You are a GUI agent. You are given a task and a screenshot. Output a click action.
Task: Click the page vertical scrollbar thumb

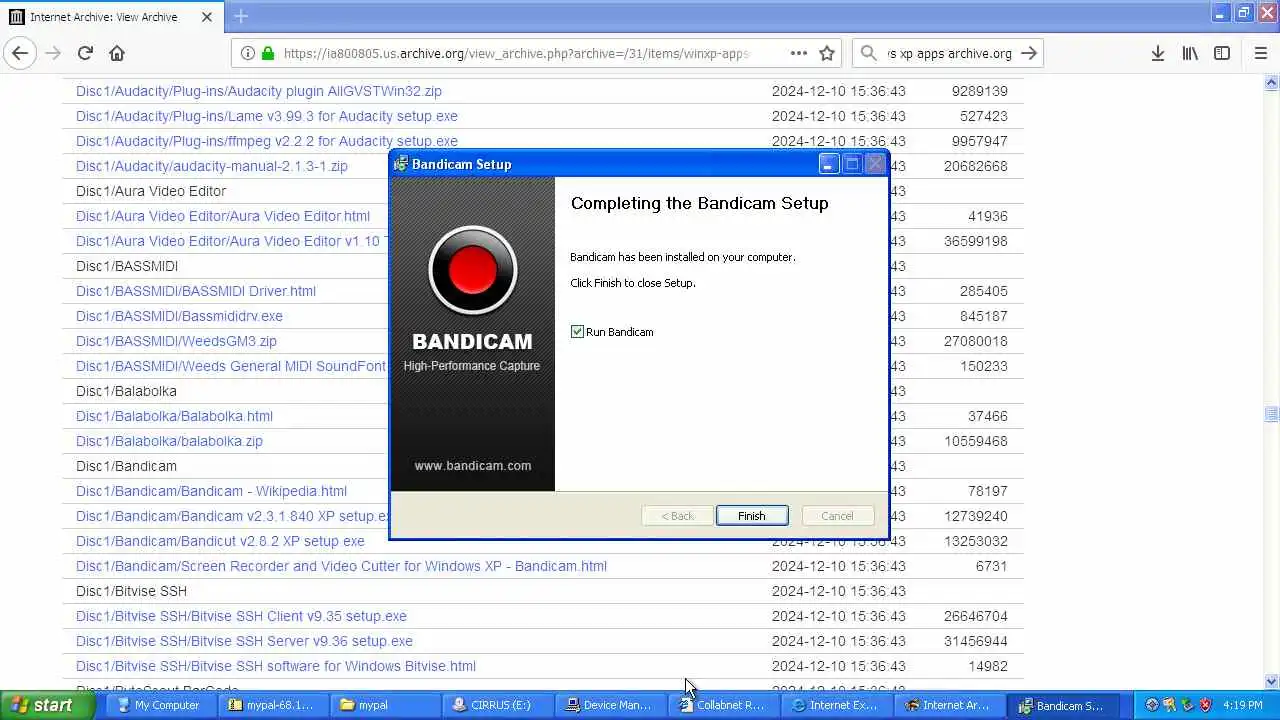pos(1271,414)
